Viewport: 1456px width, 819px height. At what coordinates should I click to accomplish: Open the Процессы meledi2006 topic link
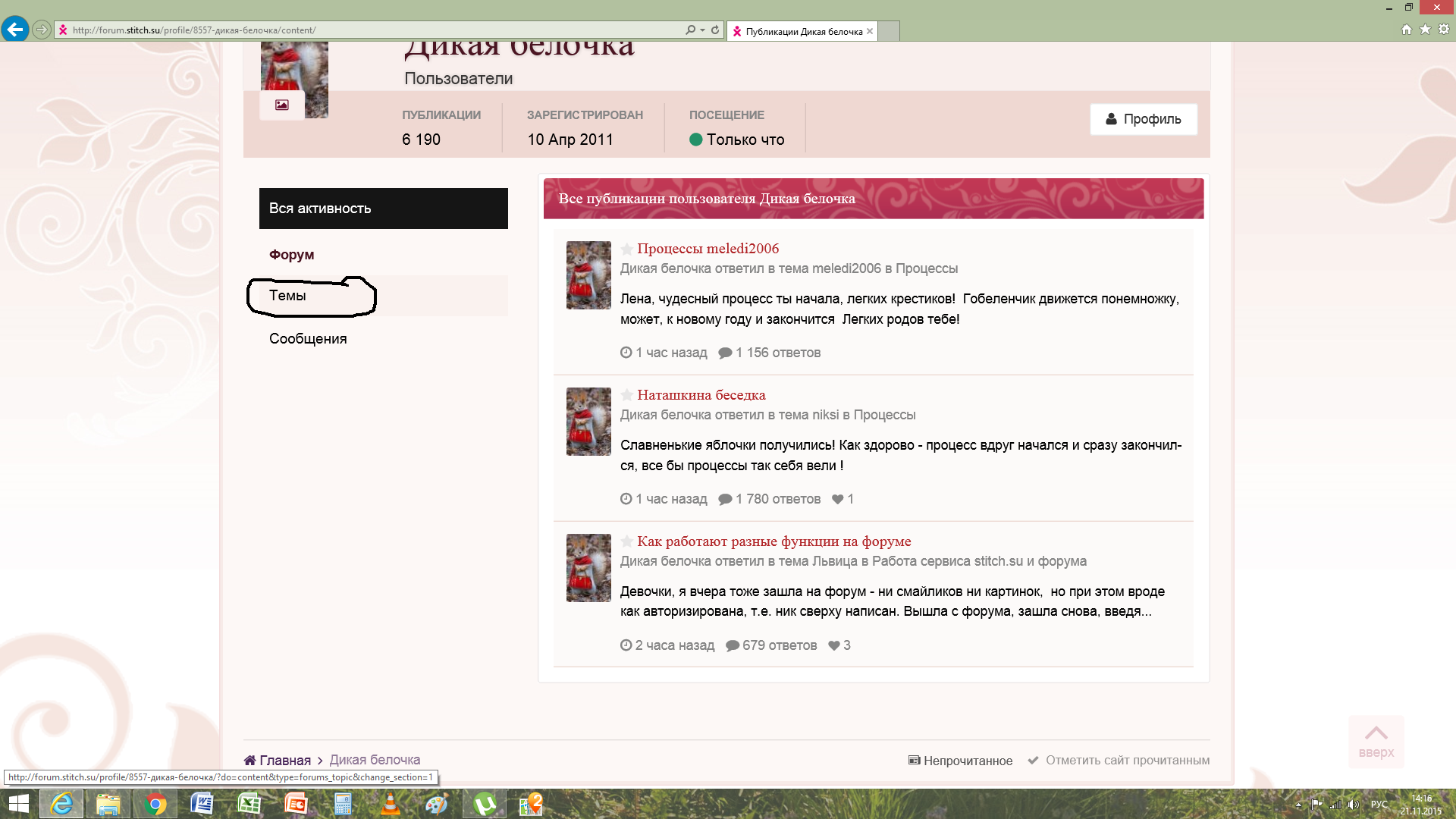[x=708, y=249]
